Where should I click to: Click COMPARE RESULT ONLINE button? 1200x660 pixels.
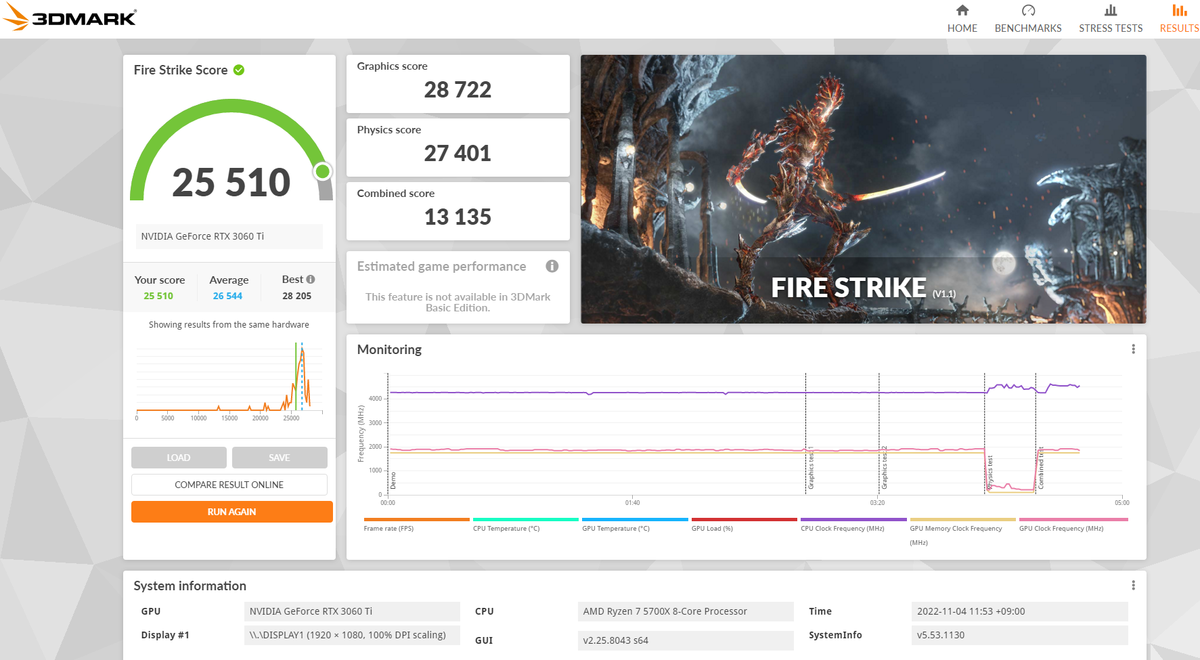click(229, 485)
